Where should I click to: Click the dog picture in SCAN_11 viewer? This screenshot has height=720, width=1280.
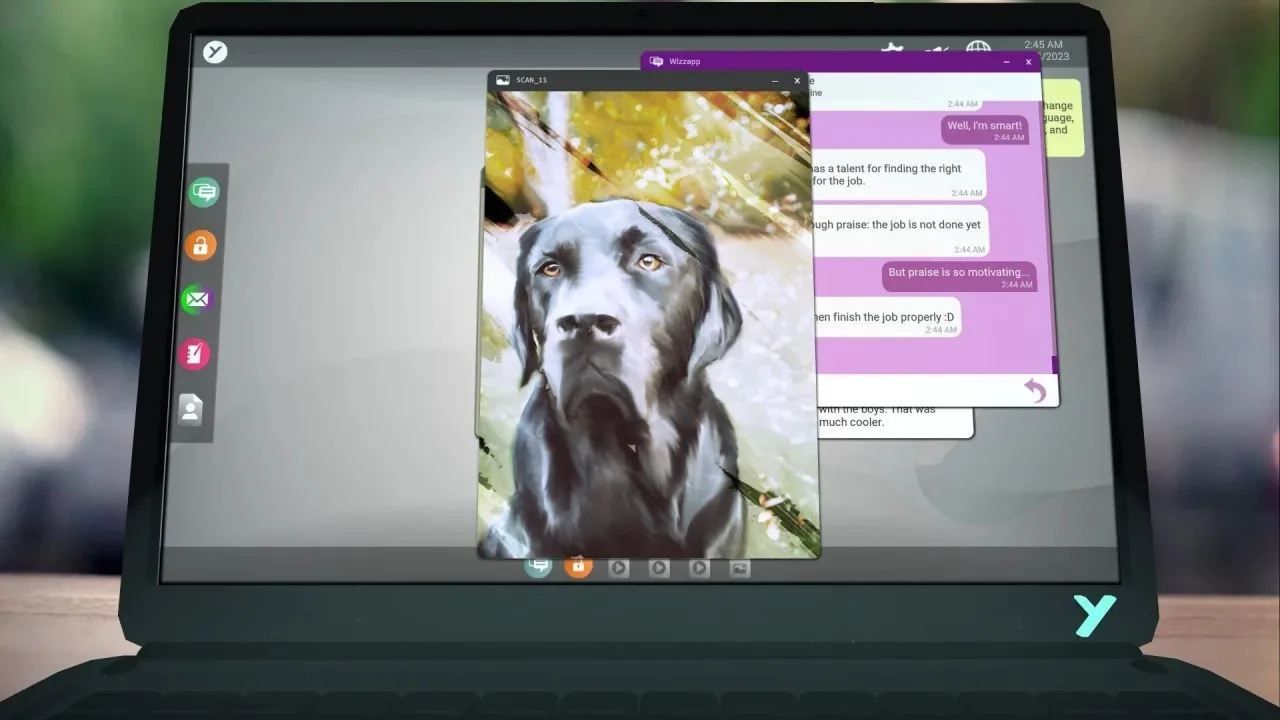pos(646,325)
